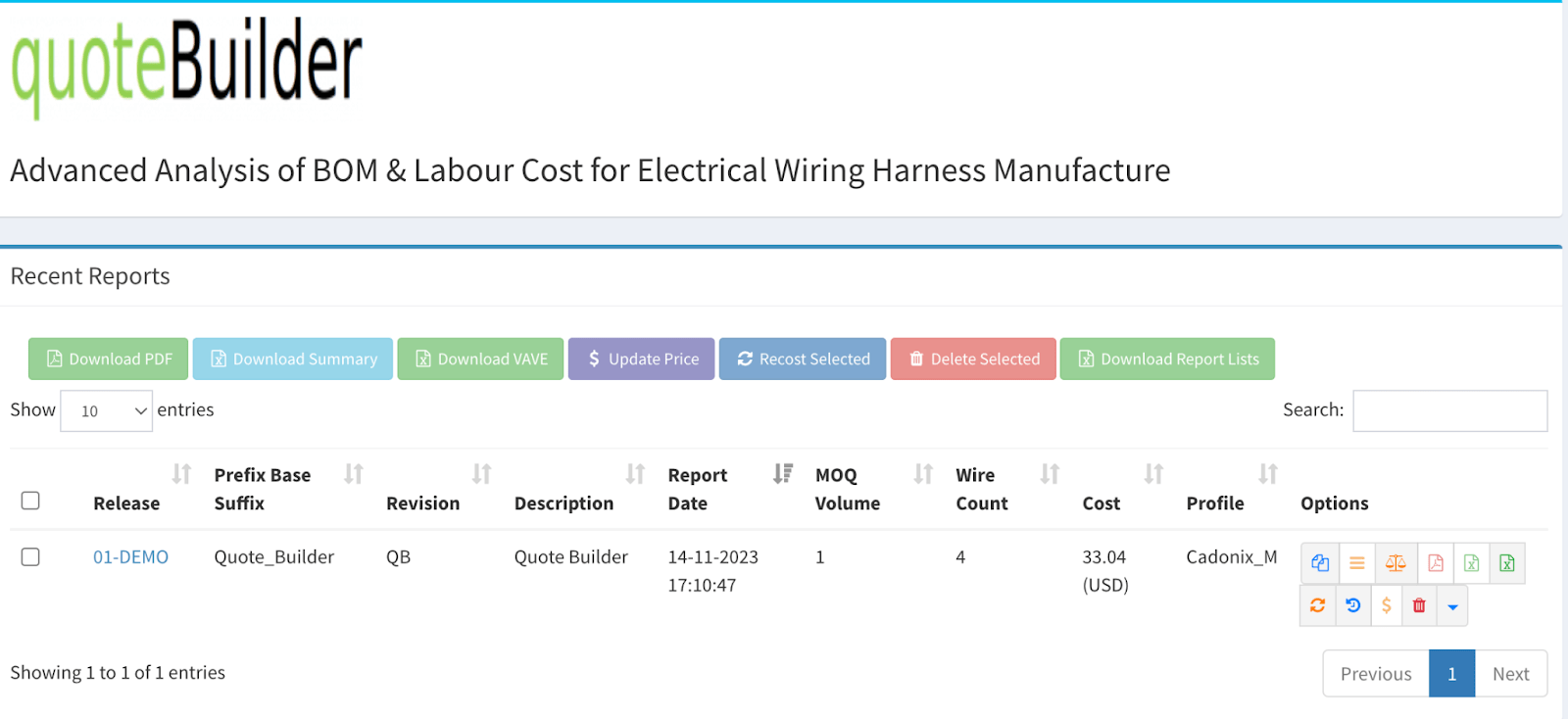This screenshot has height=719, width=1568.
Task: Click the blue history clock icon
Action: [x=1352, y=605]
